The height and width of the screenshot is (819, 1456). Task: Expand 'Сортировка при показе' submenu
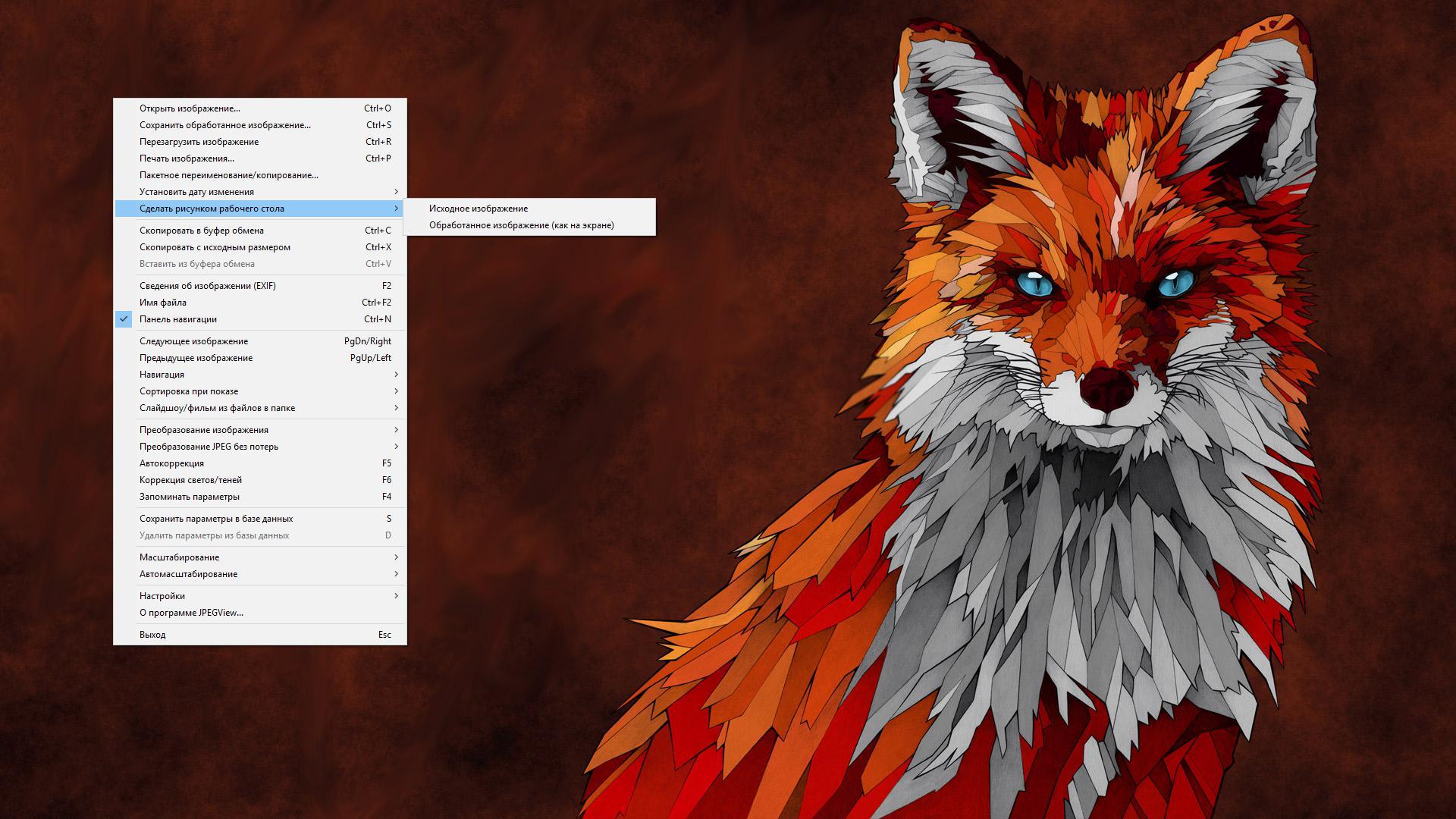(260, 391)
